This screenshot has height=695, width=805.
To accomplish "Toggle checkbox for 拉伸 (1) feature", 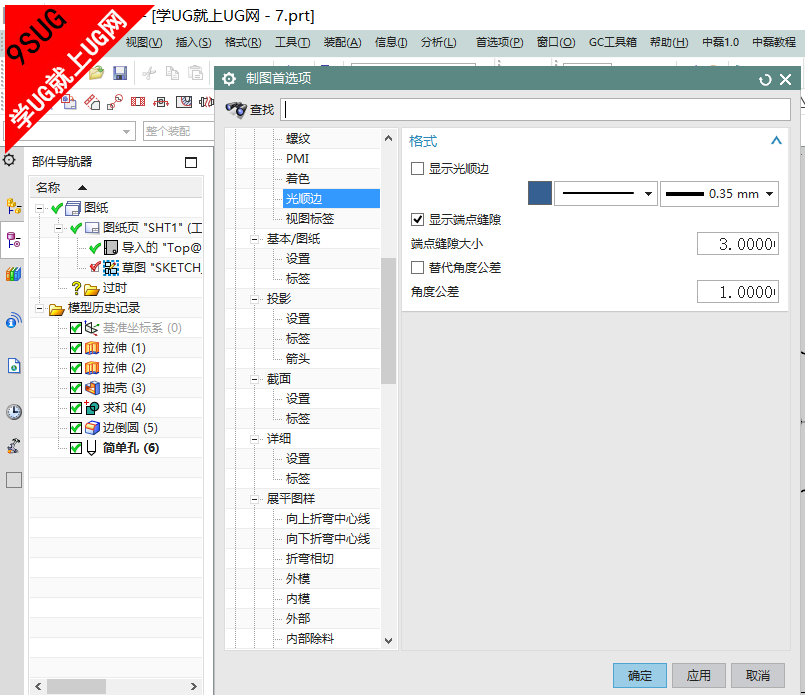I will [76, 348].
